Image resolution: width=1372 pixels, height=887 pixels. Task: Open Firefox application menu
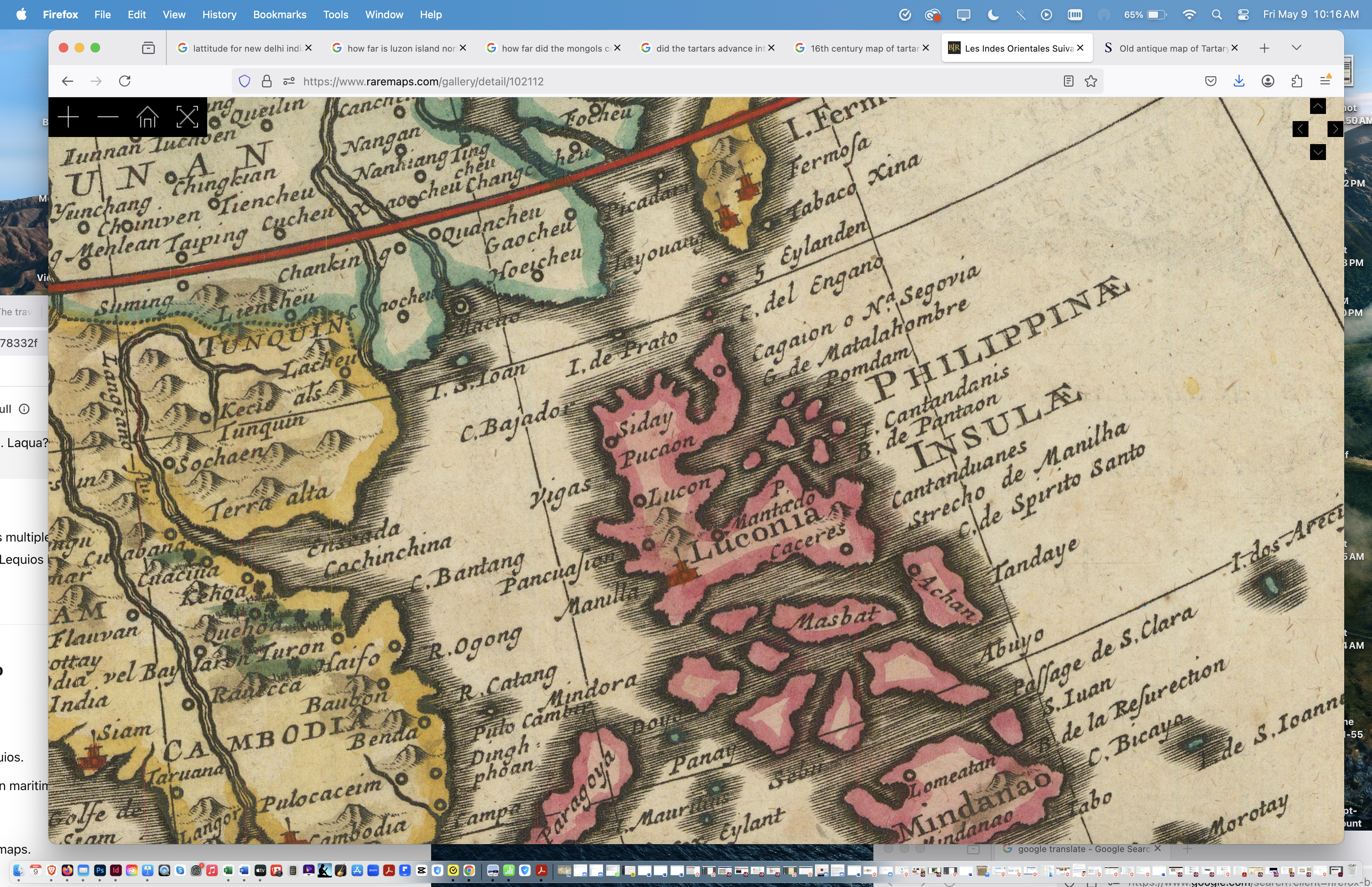point(1326,81)
